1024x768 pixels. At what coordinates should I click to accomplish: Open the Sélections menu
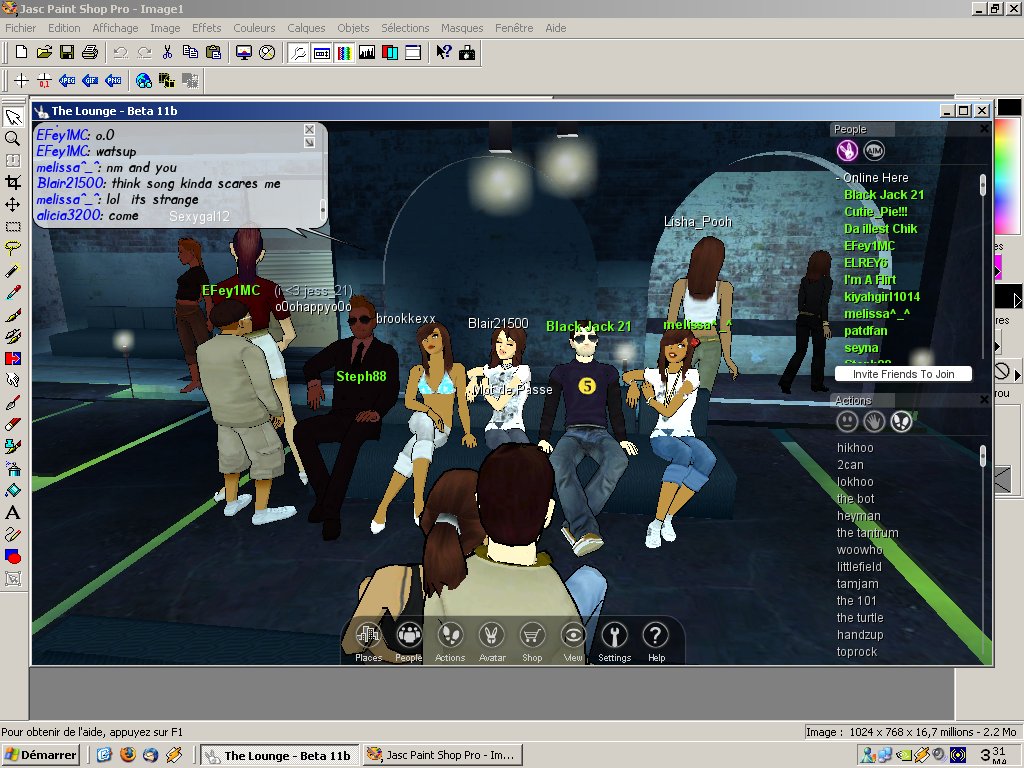pos(405,28)
